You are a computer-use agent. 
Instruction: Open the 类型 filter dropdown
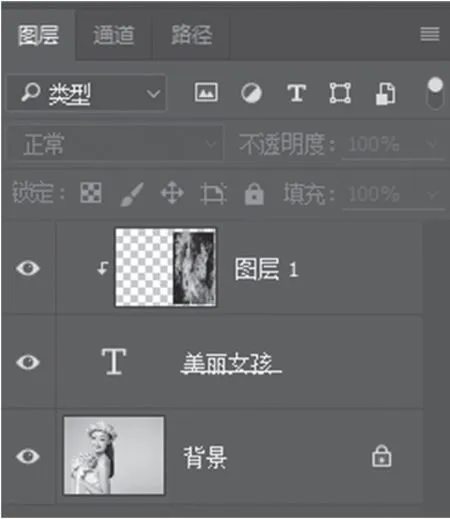tap(86, 93)
